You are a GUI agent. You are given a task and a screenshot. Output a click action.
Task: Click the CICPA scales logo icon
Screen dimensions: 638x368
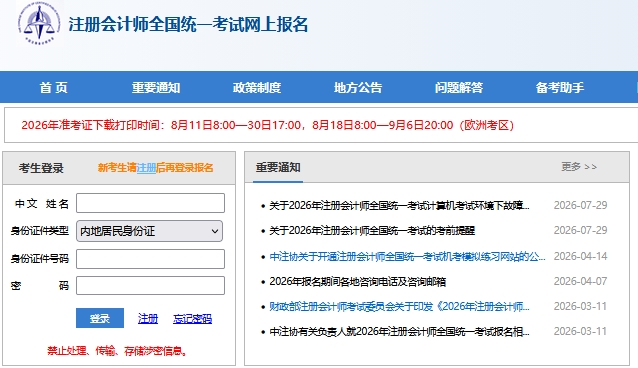[x=39, y=23]
